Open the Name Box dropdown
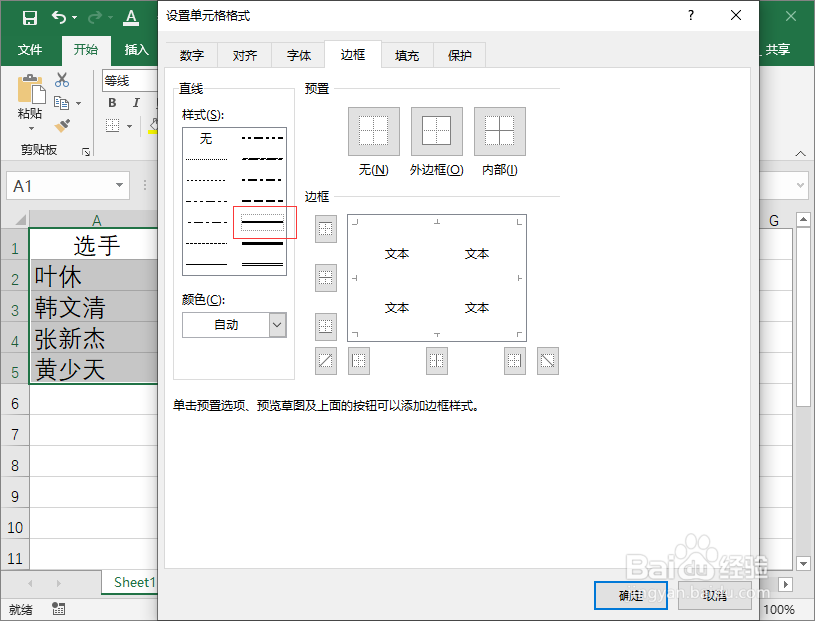 [x=119, y=186]
